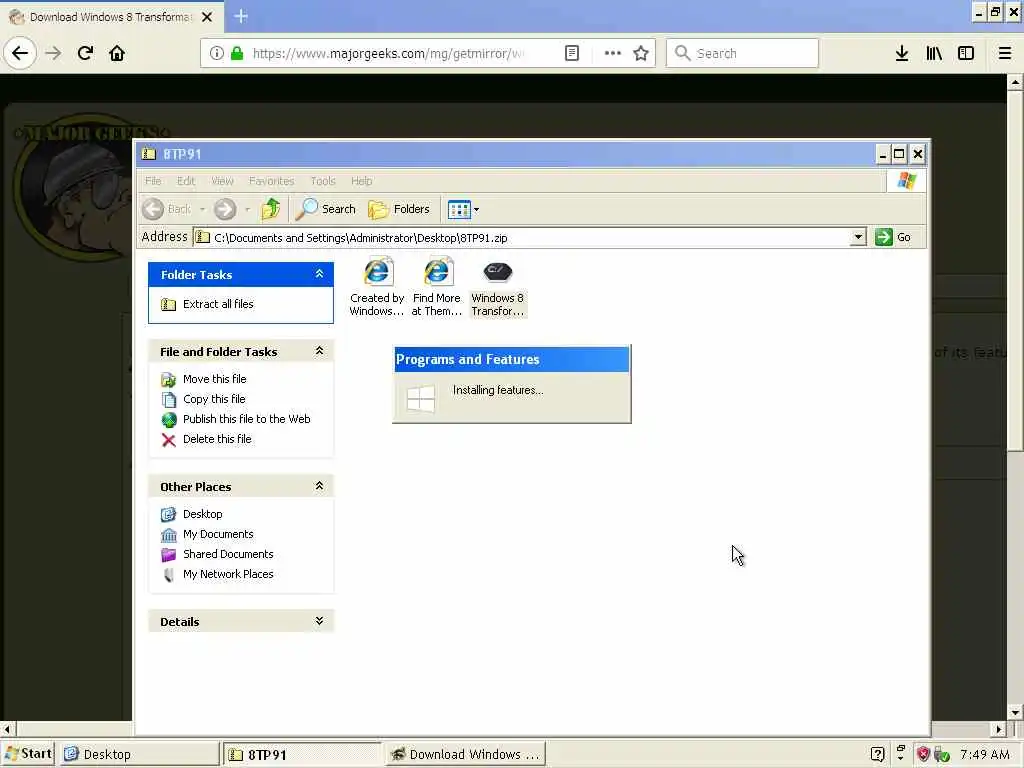The height and width of the screenshot is (768, 1024).
Task: Click Extract all files
Action: (x=218, y=304)
